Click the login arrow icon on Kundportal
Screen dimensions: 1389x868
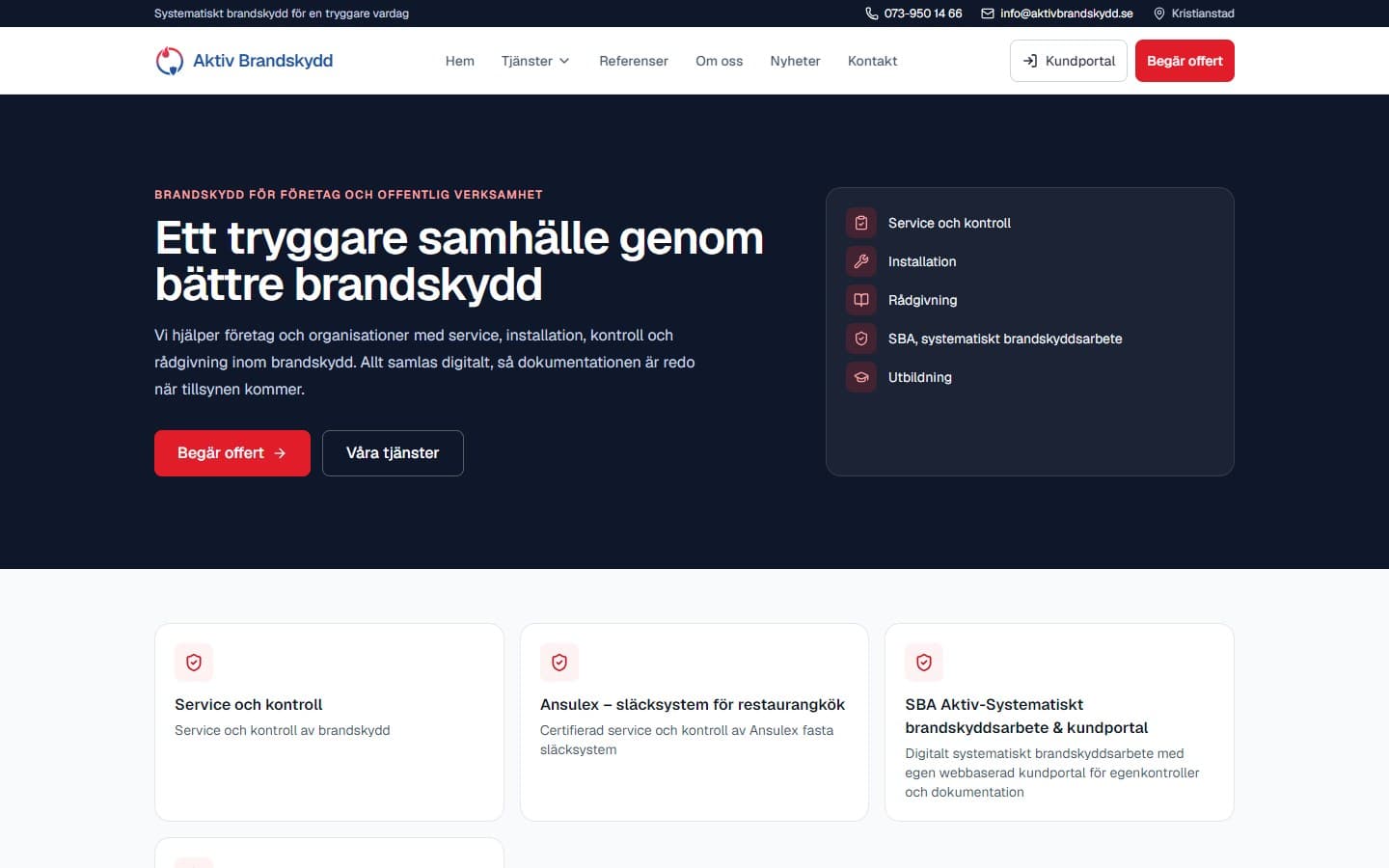pos(1030,61)
